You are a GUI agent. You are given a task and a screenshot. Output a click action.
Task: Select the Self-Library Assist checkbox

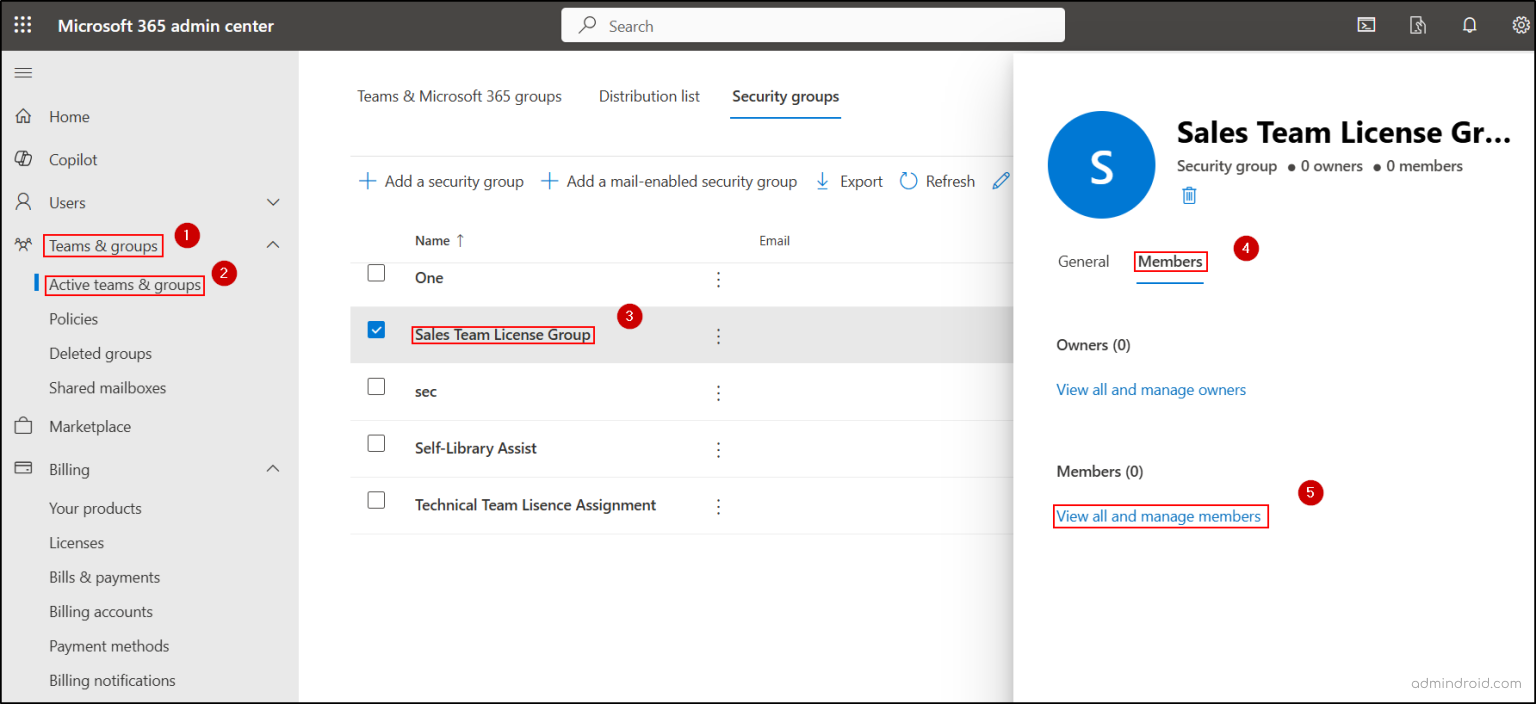(x=376, y=443)
